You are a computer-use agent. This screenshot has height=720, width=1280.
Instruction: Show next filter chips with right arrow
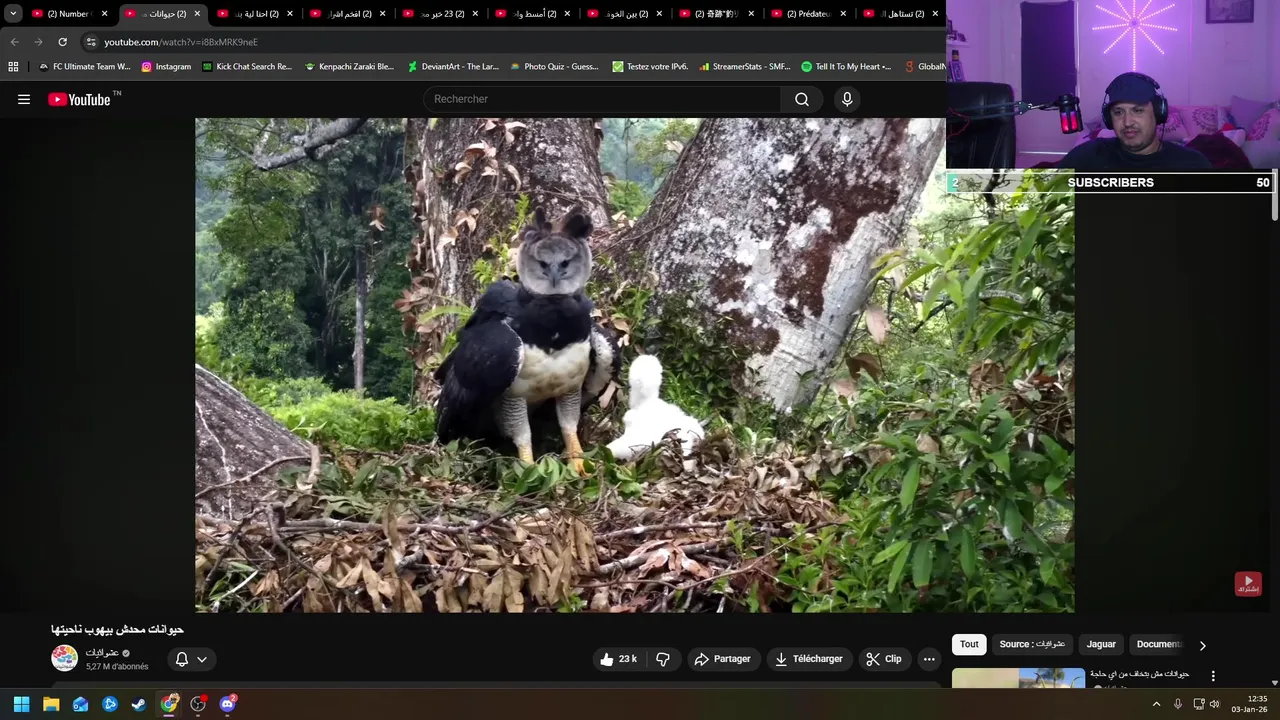pos(1203,646)
